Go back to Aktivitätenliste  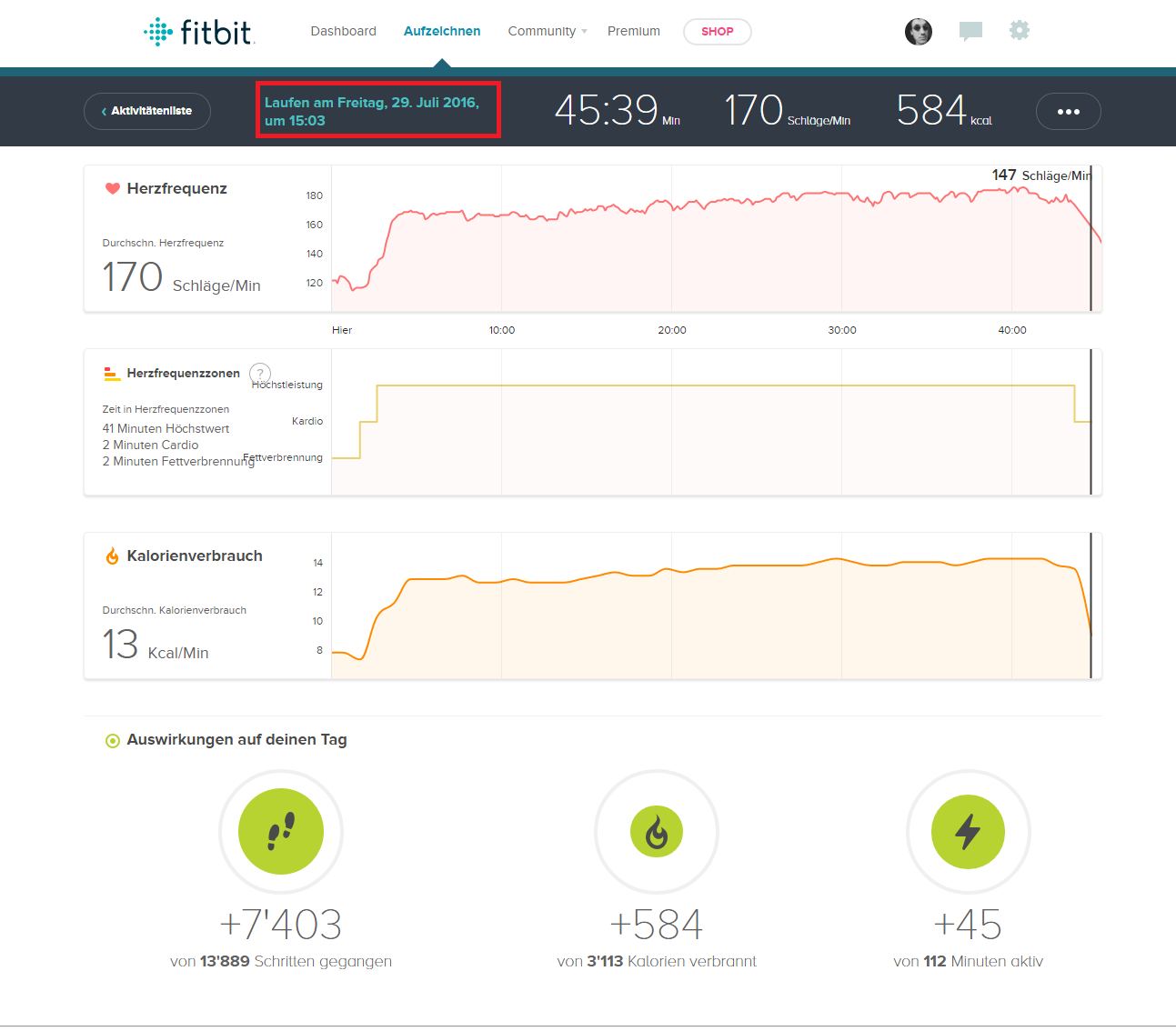(x=147, y=111)
